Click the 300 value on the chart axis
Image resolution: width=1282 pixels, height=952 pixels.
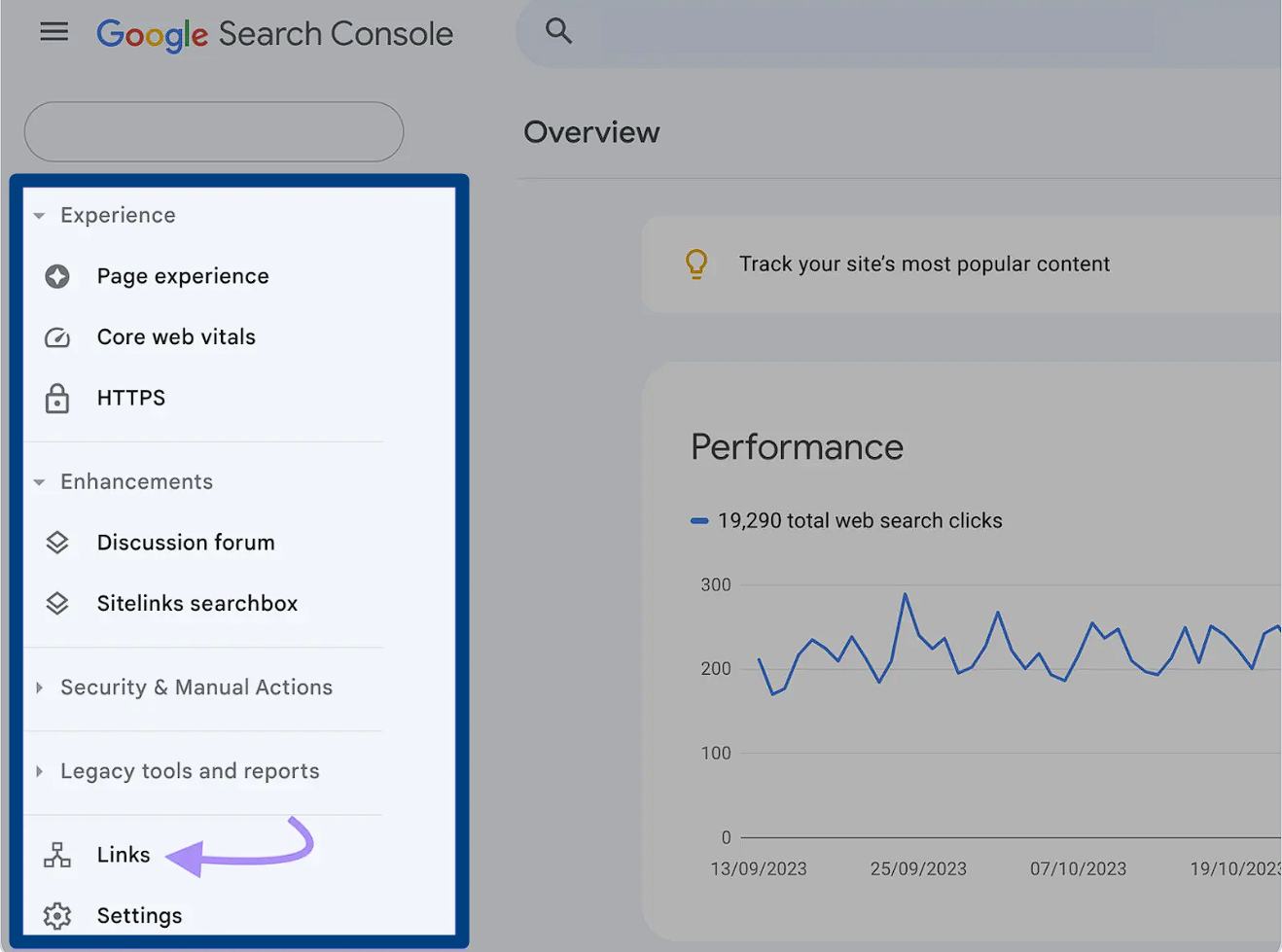point(716,585)
